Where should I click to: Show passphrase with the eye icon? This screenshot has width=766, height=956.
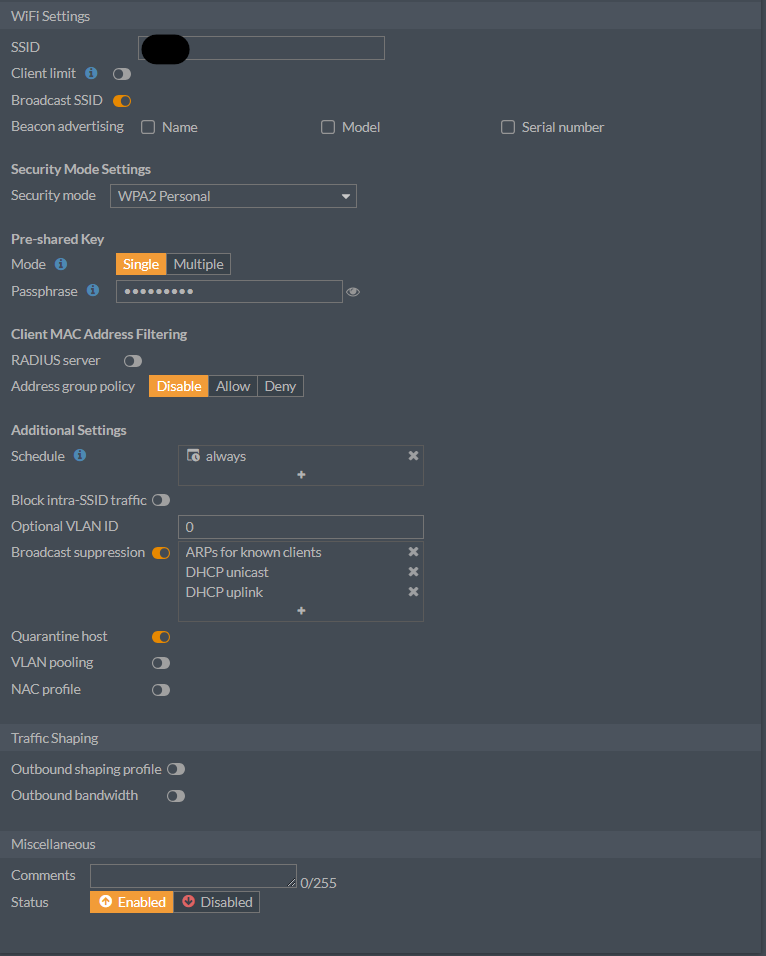coord(353,292)
